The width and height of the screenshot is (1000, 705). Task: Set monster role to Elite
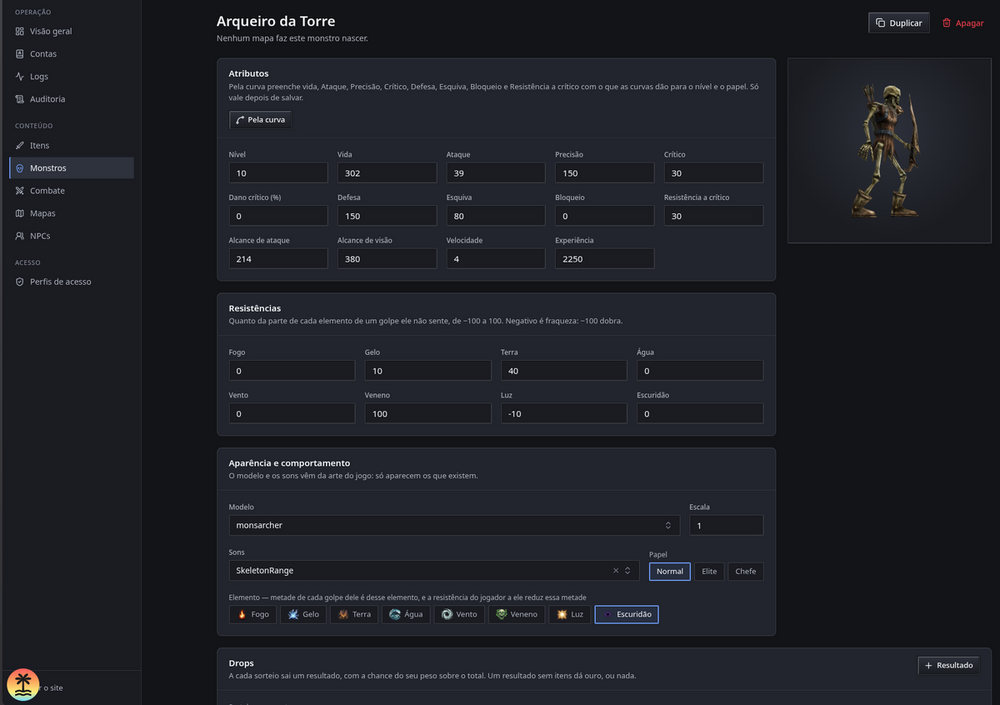pyautogui.click(x=709, y=571)
